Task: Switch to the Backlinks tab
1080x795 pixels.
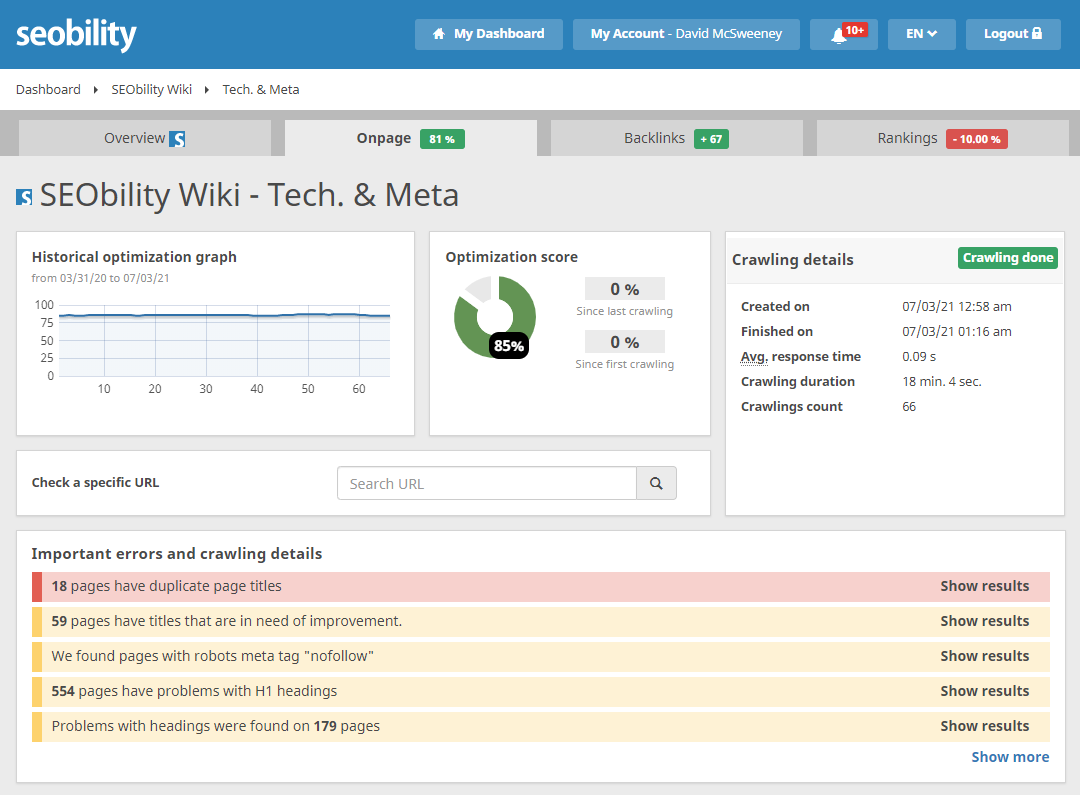Action: click(676, 138)
